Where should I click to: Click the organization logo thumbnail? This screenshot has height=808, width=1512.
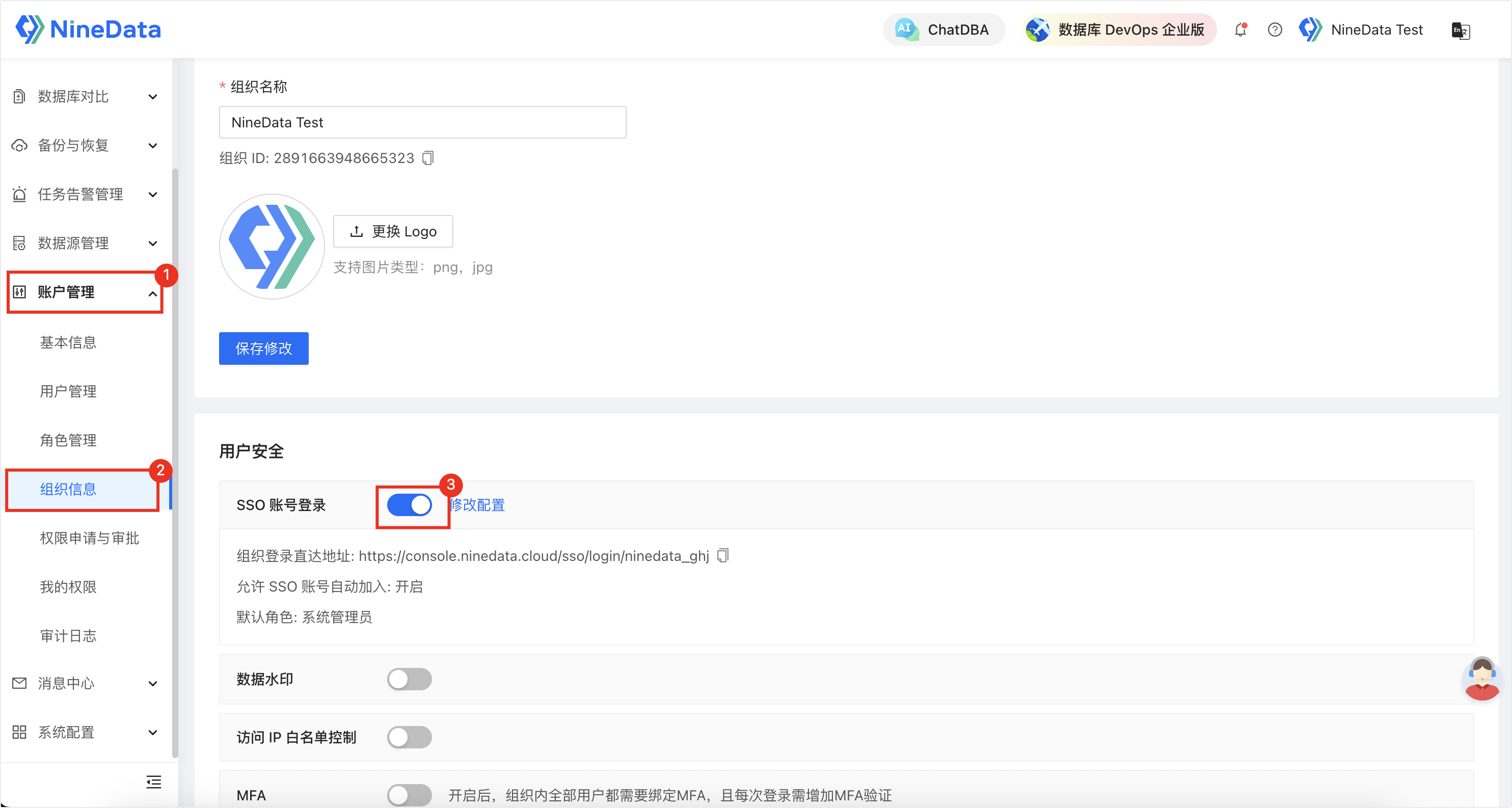tap(272, 247)
